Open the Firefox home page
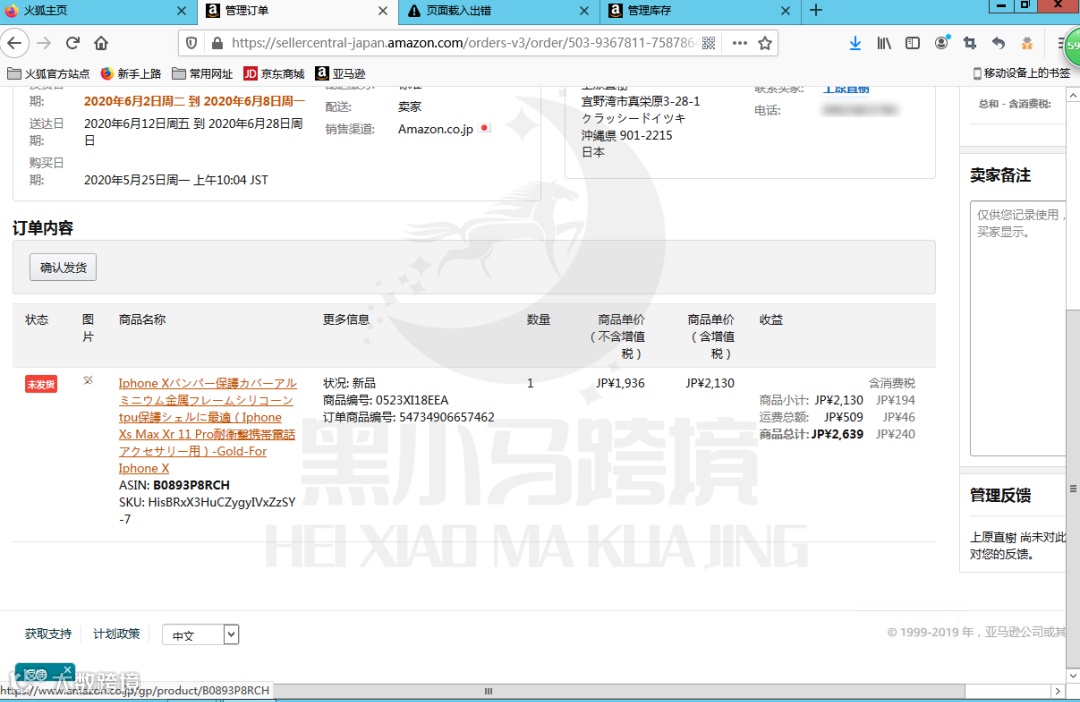The height and width of the screenshot is (702, 1080). (x=101, y=43)
